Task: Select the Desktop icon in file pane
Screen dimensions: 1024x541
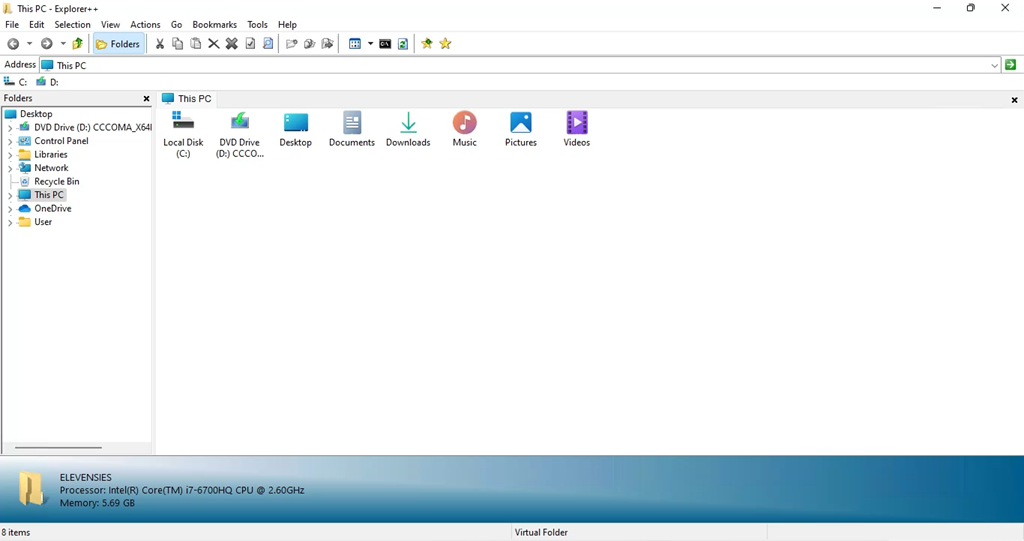Action: click(x=296, y=129)
